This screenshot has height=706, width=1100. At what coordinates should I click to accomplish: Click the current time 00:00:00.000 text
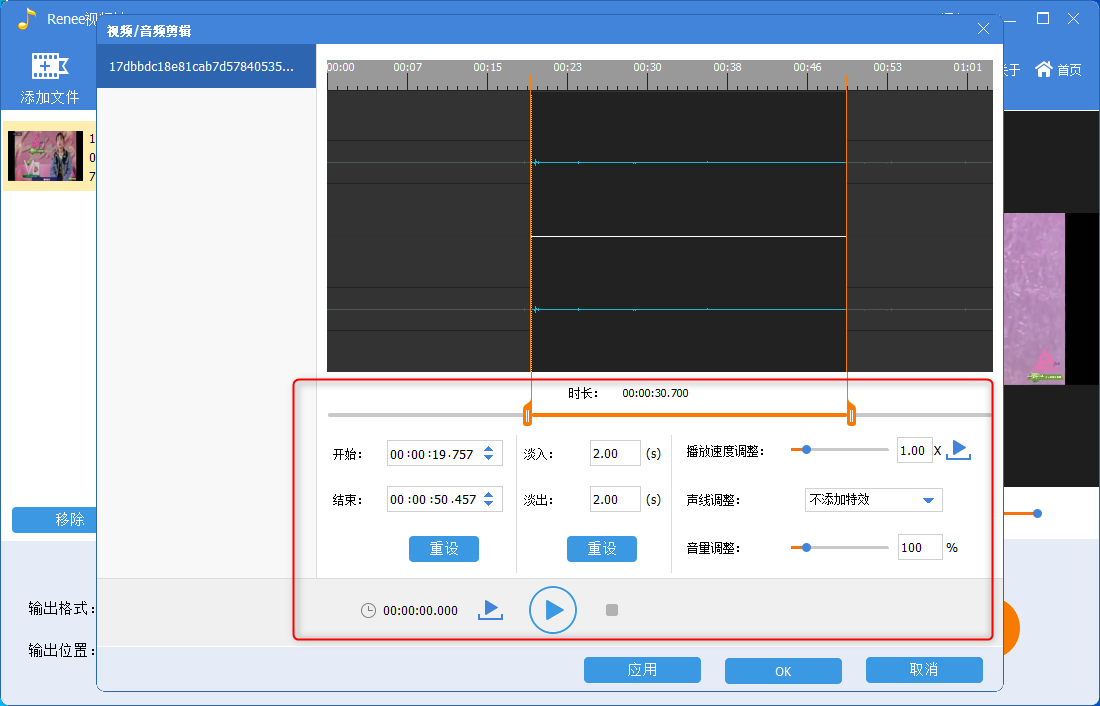tap(420, 611)
